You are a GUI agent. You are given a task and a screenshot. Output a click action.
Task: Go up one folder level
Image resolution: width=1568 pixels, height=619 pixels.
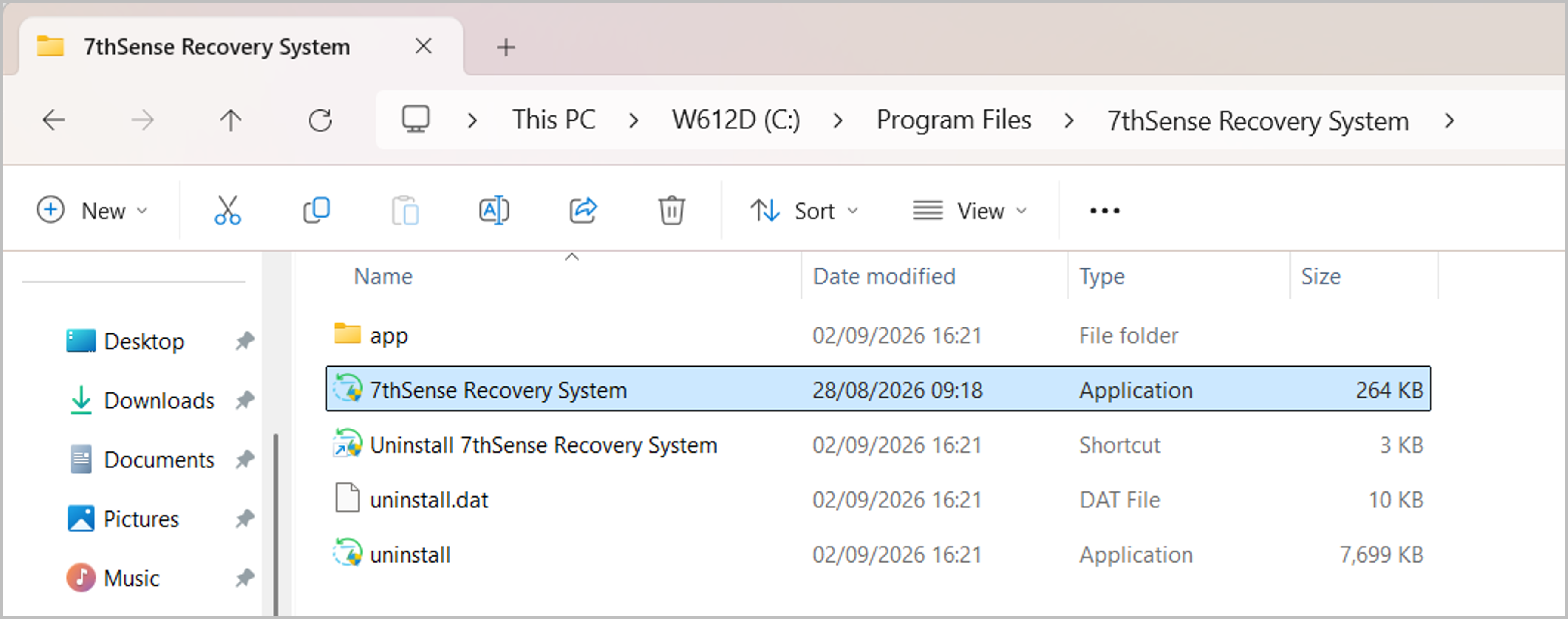coord(231,120)
